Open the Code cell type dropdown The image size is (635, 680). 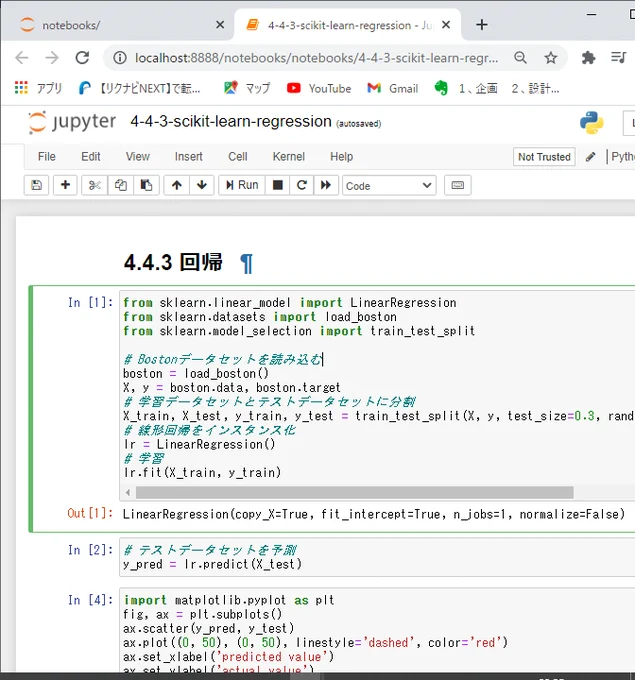[389, 186]
